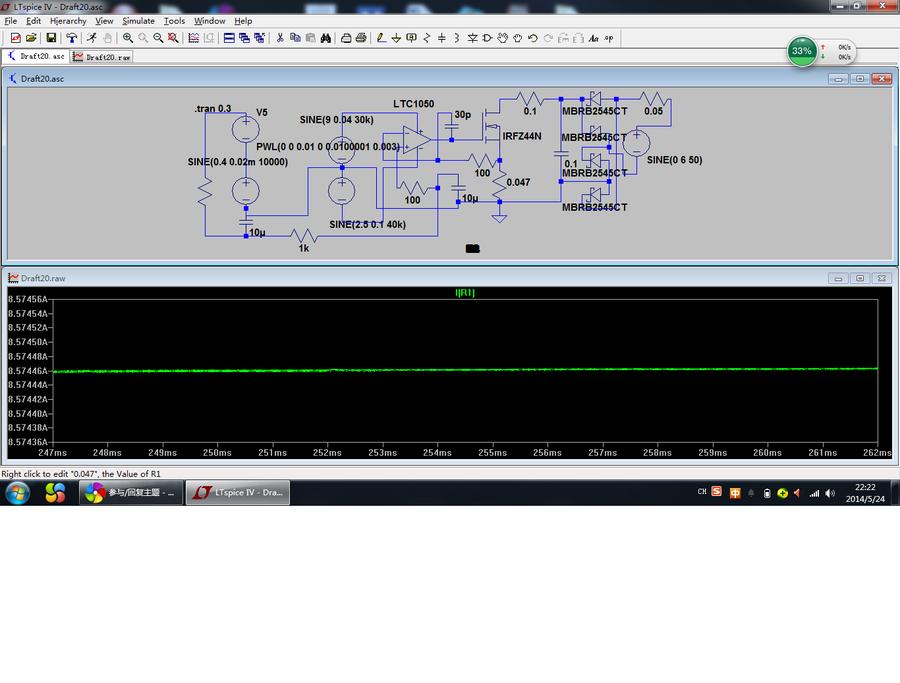Switch to the Draft20.raw tab
The image size is (900, 683).
(102, 57)
